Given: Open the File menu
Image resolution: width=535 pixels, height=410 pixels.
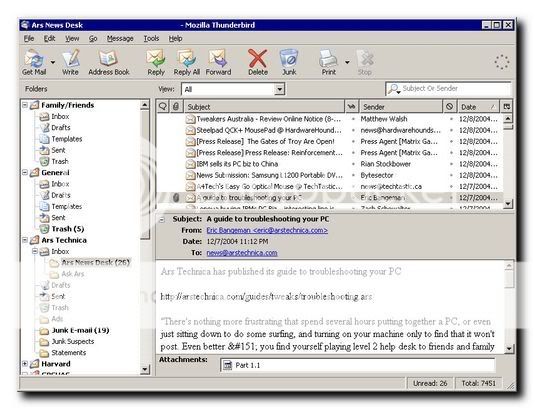Looking at the screenshot, I should coord(29,39).
